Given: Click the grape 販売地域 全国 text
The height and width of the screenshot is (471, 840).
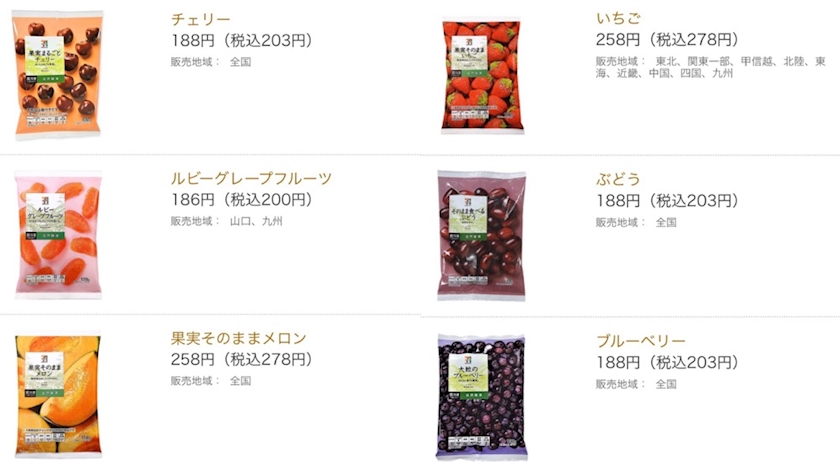Looking at the screenshot, I should tap(636, 222).
